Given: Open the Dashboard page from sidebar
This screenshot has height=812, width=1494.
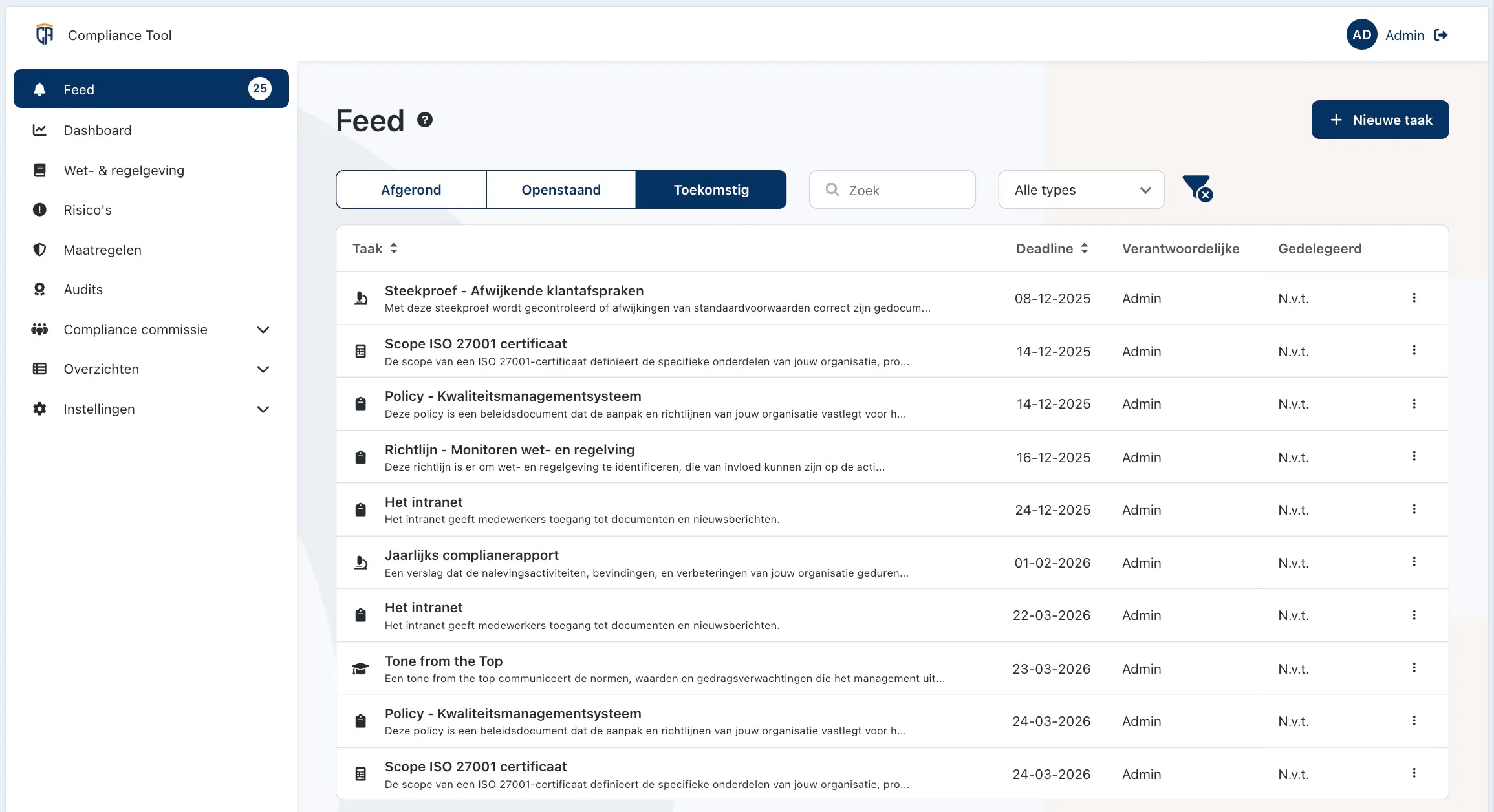Looking at the screenshot, I should pos(98,130).
